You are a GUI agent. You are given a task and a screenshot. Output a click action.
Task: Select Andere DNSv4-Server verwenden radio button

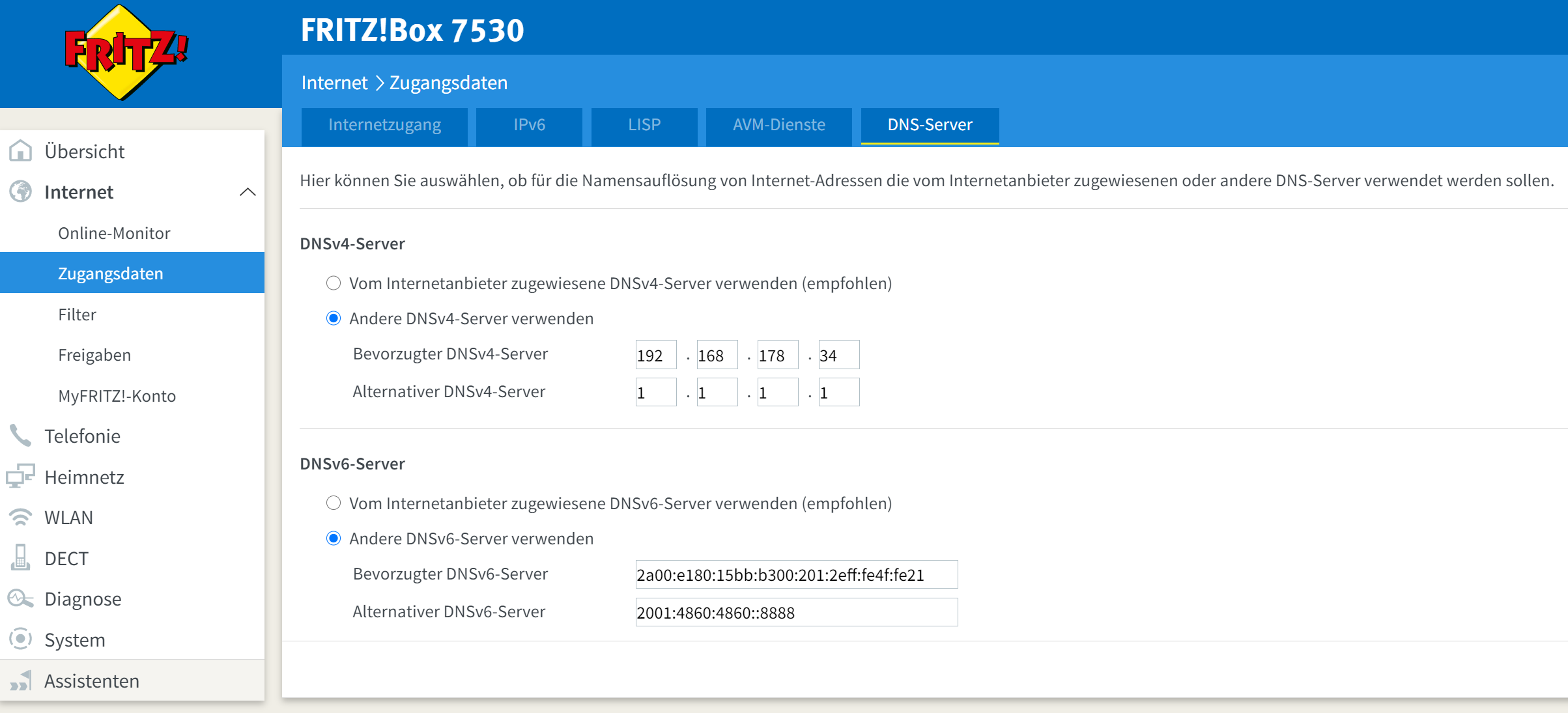[x=334, y=318]
